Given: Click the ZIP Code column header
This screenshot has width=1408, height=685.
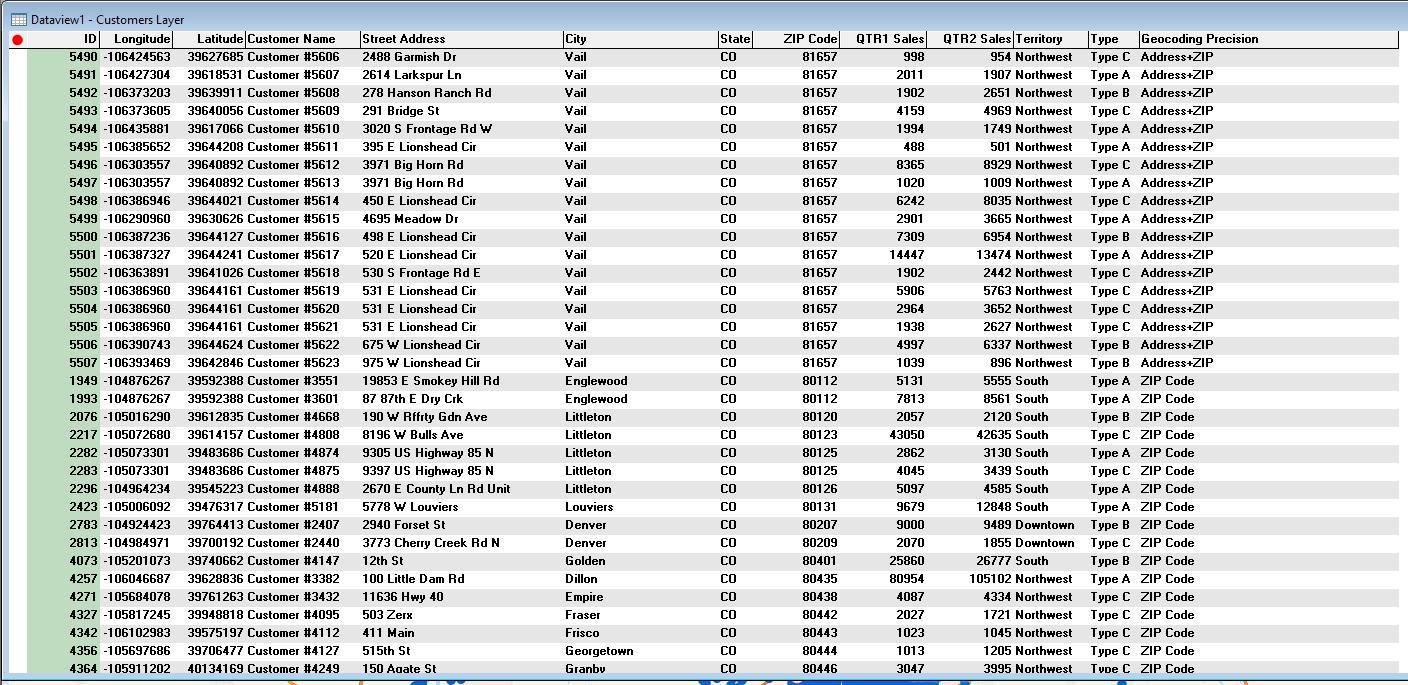Looking at the screenshot, I should coord(796,39).
